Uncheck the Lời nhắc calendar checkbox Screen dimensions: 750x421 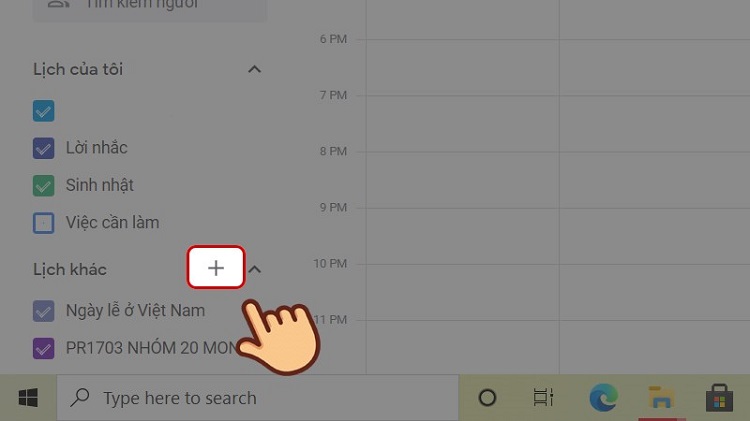pos(44,148)
